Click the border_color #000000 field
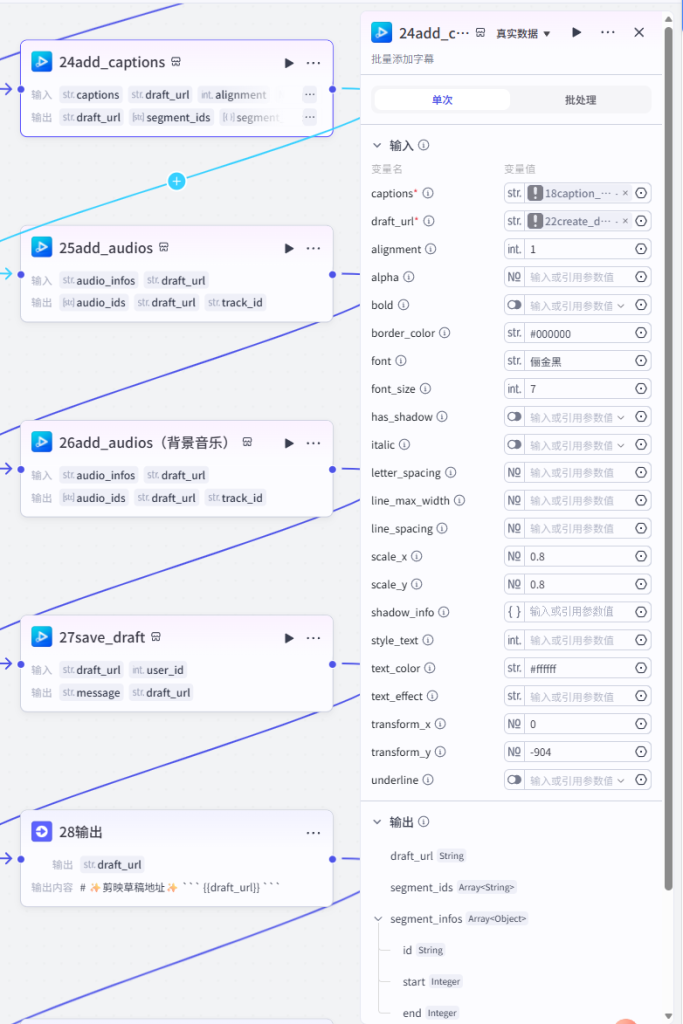The image size is (683, 1024). [x=579, y=333]
